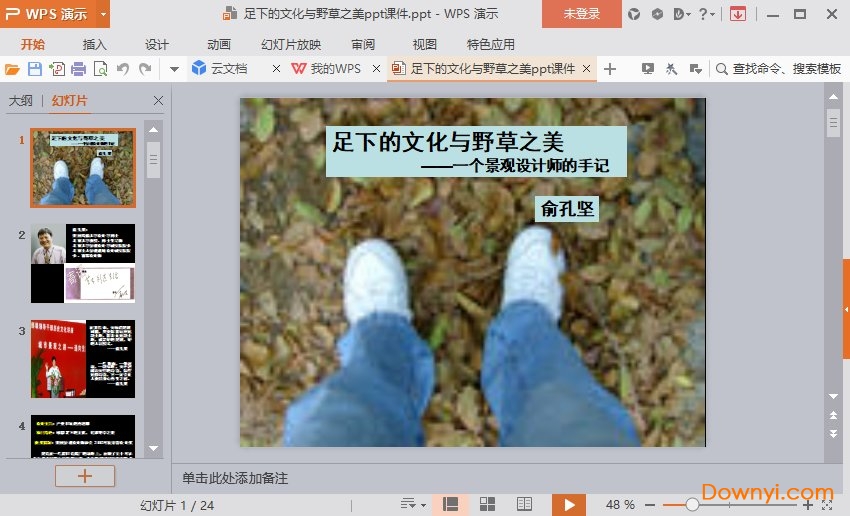Screen dimensions: 850x516
Task: Save the presentation with floppy icon
Action: [x=35, y=69]
